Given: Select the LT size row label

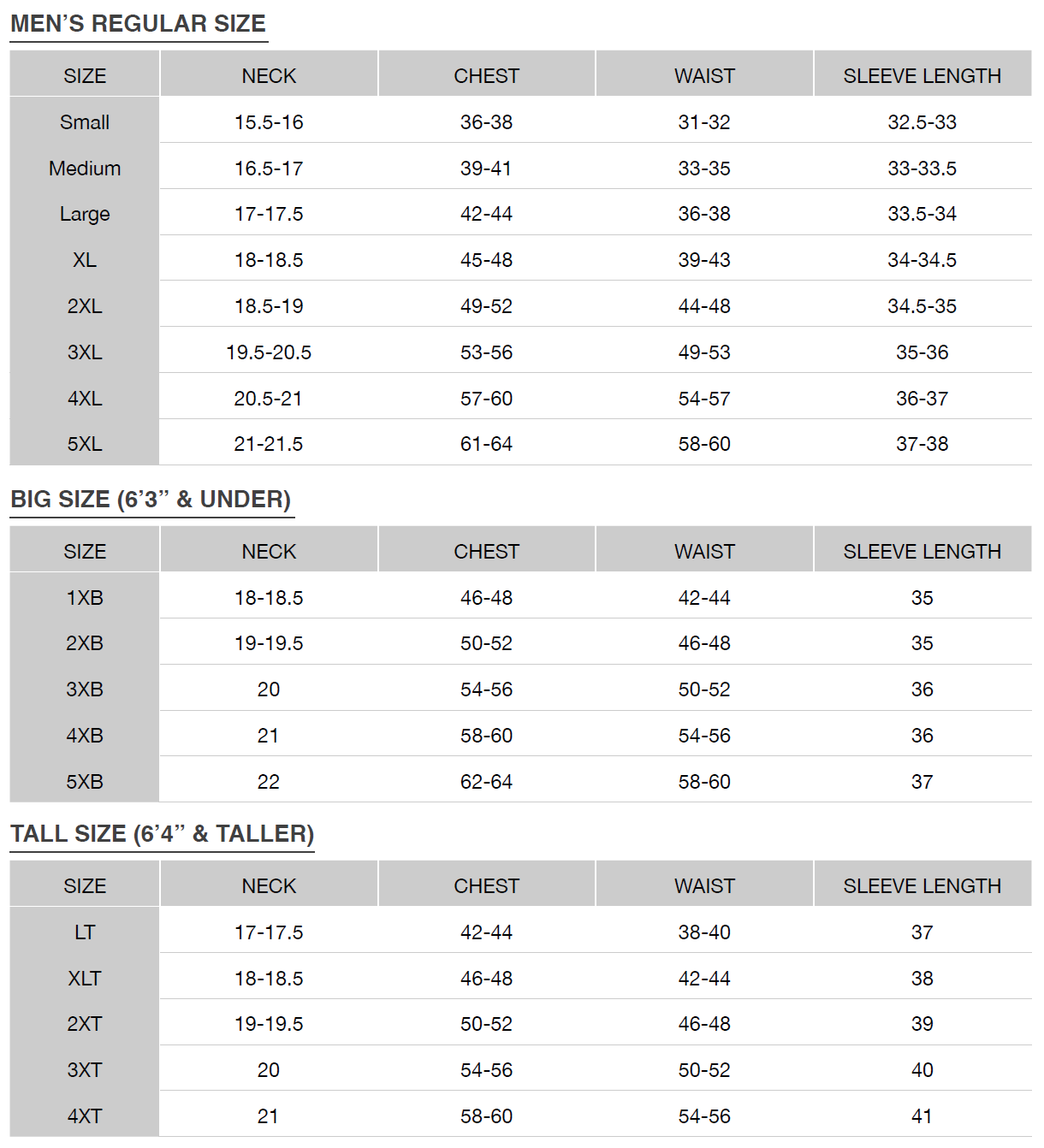Looking at the screenshot, I should (x=85, y=932).
